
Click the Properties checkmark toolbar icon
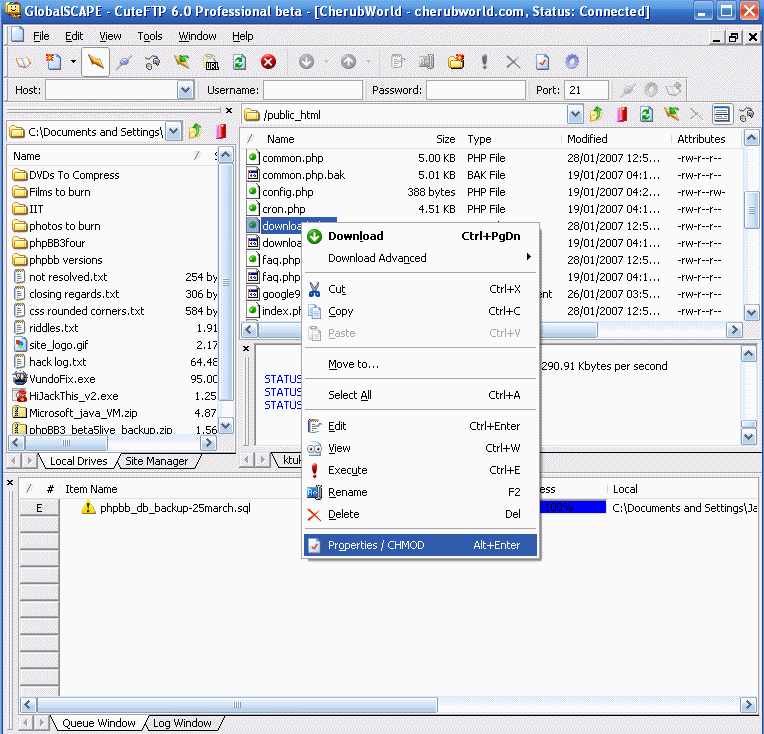[542, 62]
